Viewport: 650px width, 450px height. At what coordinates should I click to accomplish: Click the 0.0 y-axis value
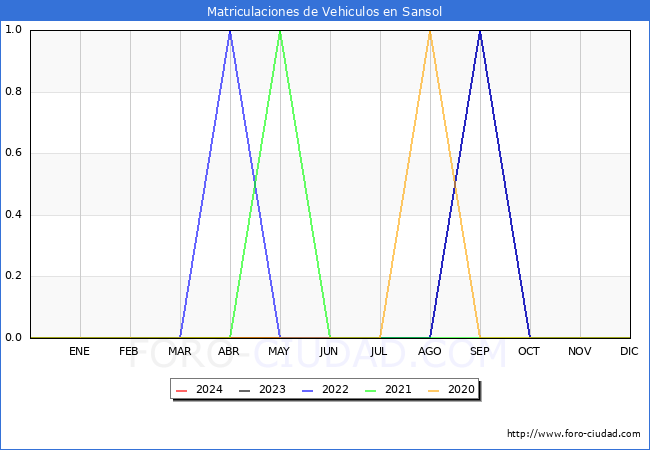(x=13, y=337)
